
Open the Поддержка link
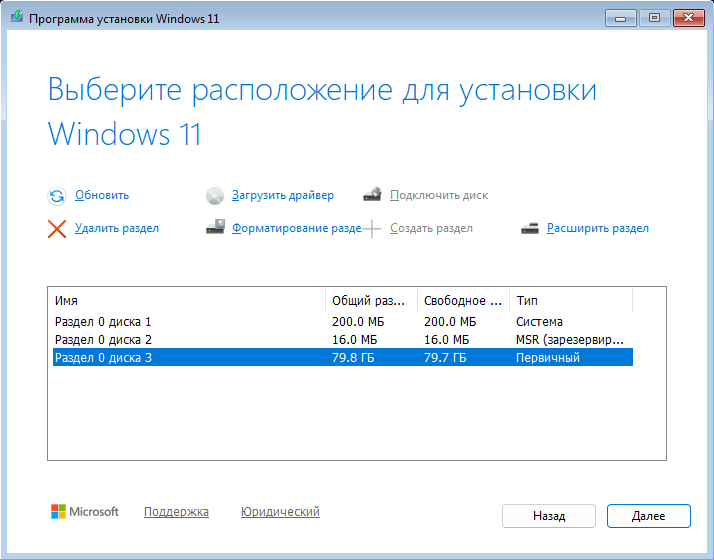pyautogui.click(x=176, y=512)
